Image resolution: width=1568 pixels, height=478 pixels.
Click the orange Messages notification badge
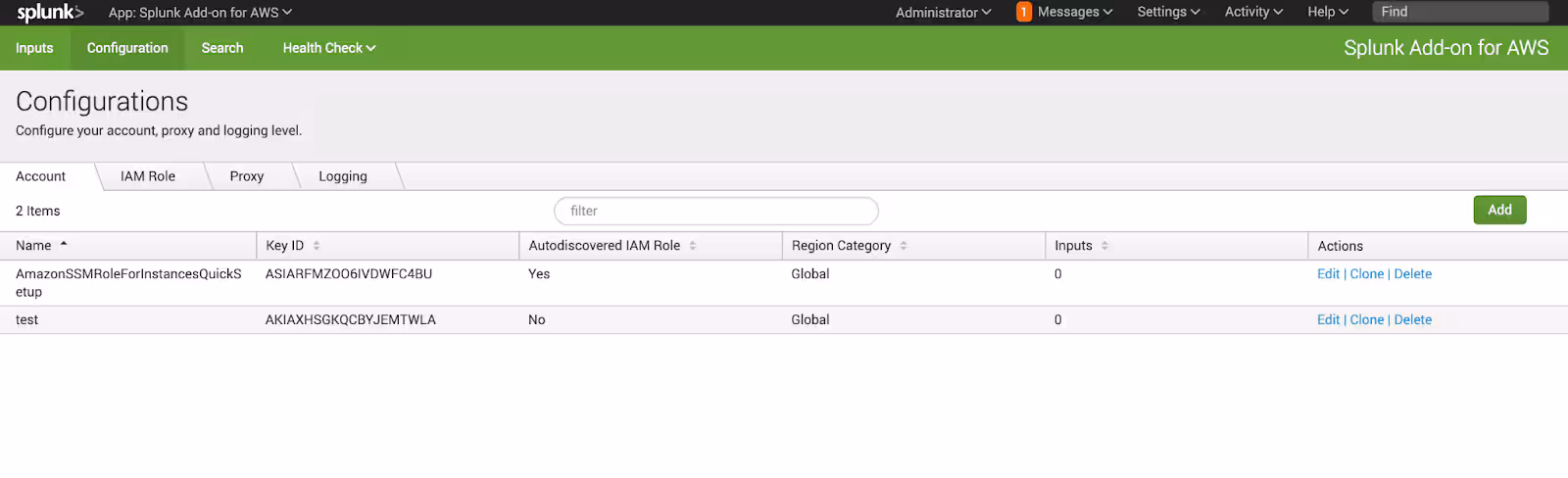(x=1023, y=12)
